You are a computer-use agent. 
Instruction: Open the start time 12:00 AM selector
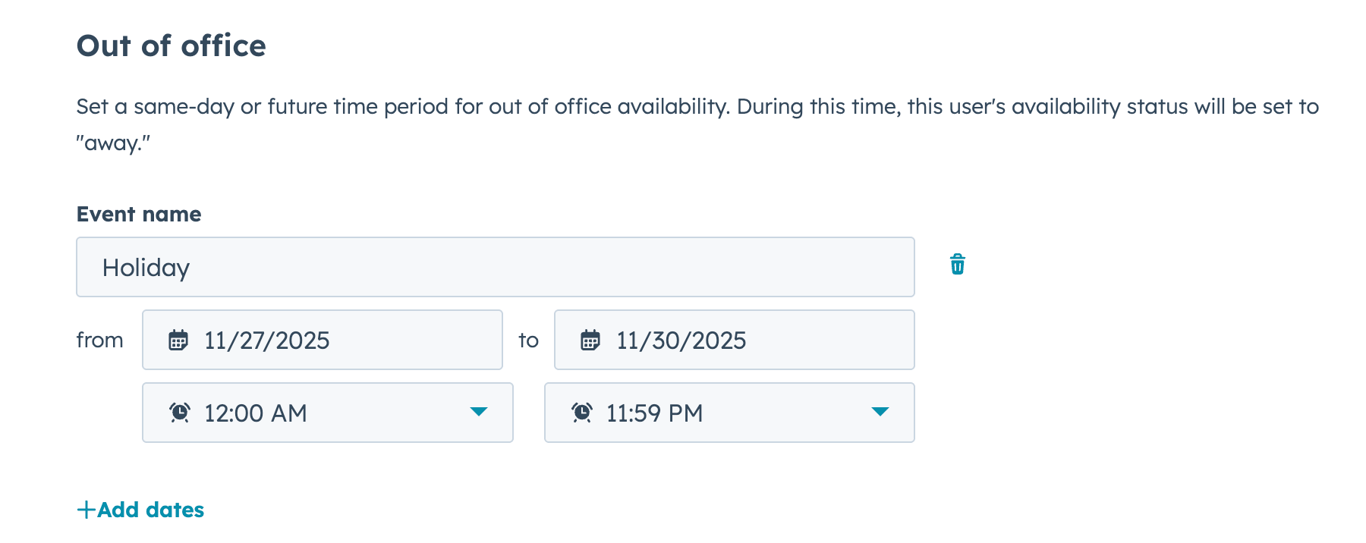[x=327, y=412]
